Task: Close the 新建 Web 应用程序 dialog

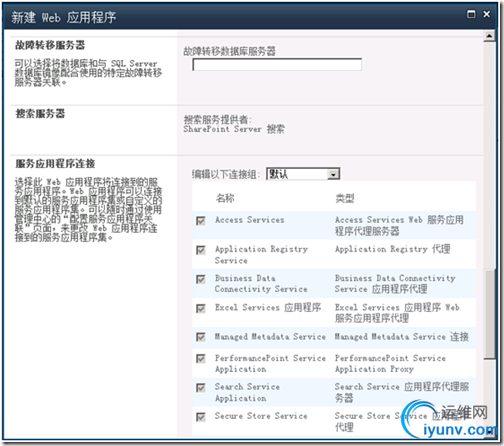Action: (487, 14)
